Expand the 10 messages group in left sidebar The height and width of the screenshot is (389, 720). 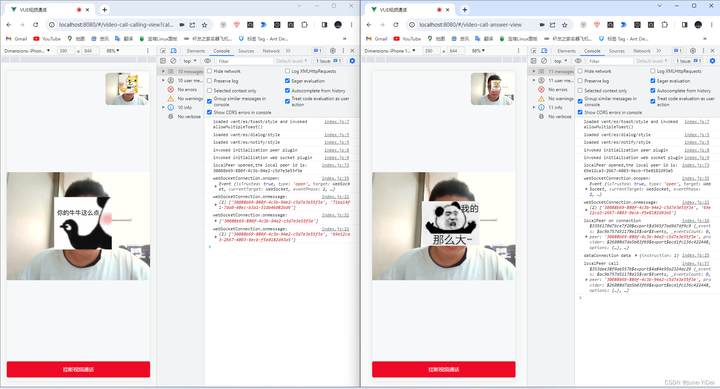click(x=163, y=71)
